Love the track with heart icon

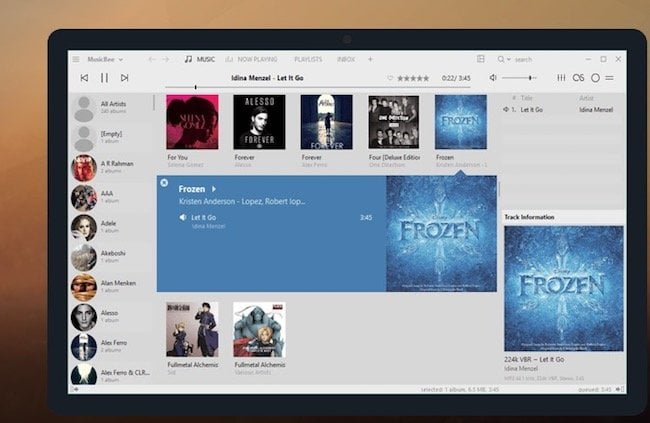pyautogui.click(x=390, y=78)
